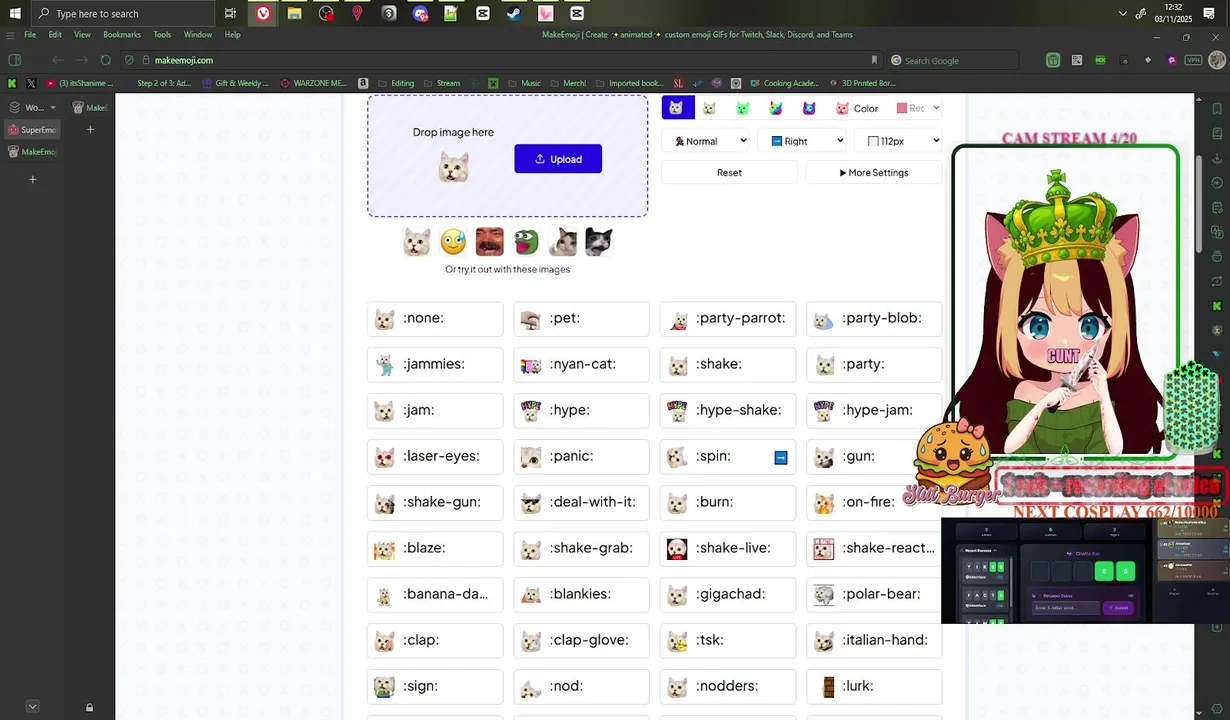Toggle the blue direction arrow beside :spin:
Screen dimensions: 1230x720
(x=781, y=457)
